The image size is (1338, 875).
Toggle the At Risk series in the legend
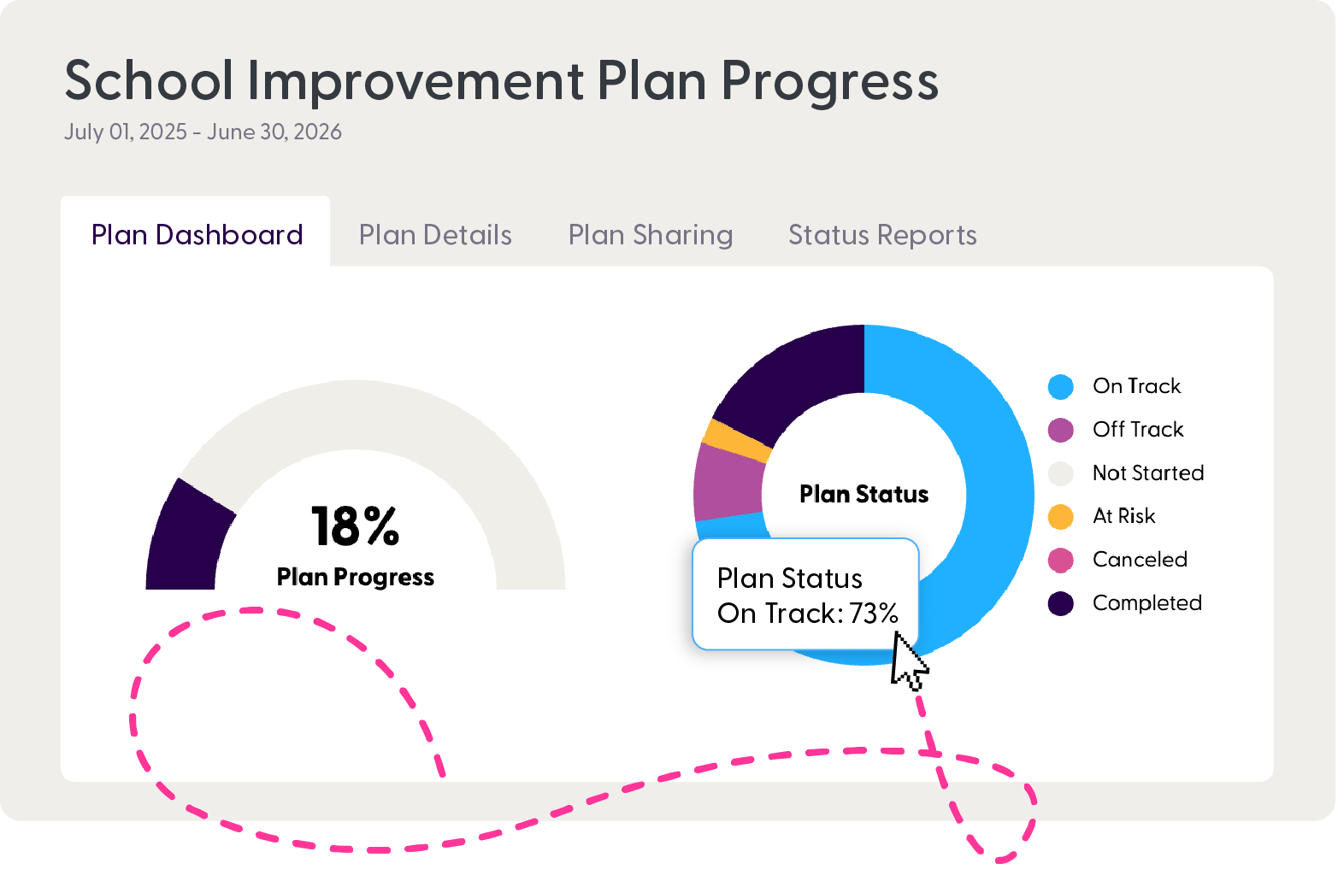pyautogui.click(x=1124, y=516)
